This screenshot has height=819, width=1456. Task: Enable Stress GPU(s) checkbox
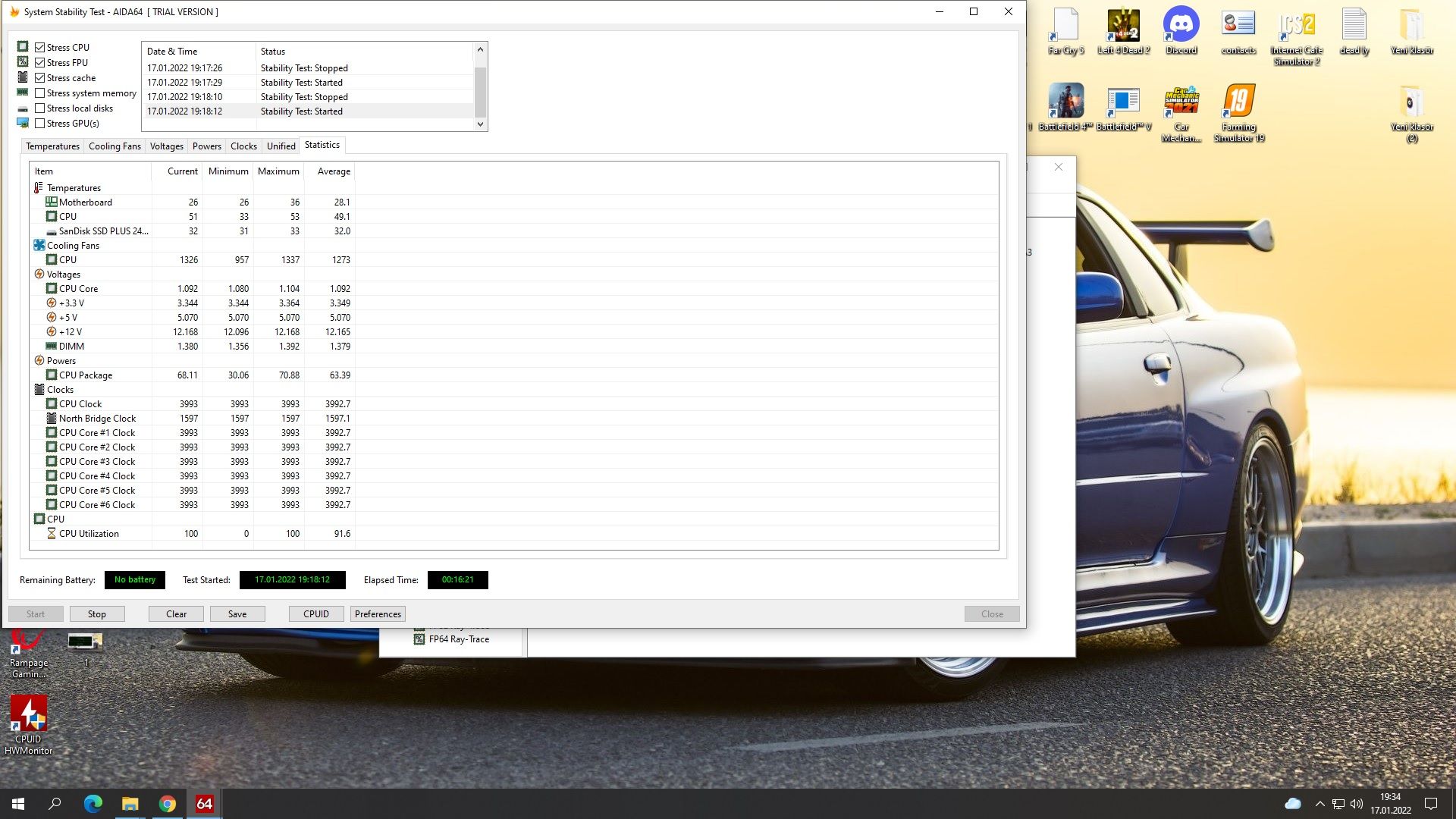pos(40,124)
